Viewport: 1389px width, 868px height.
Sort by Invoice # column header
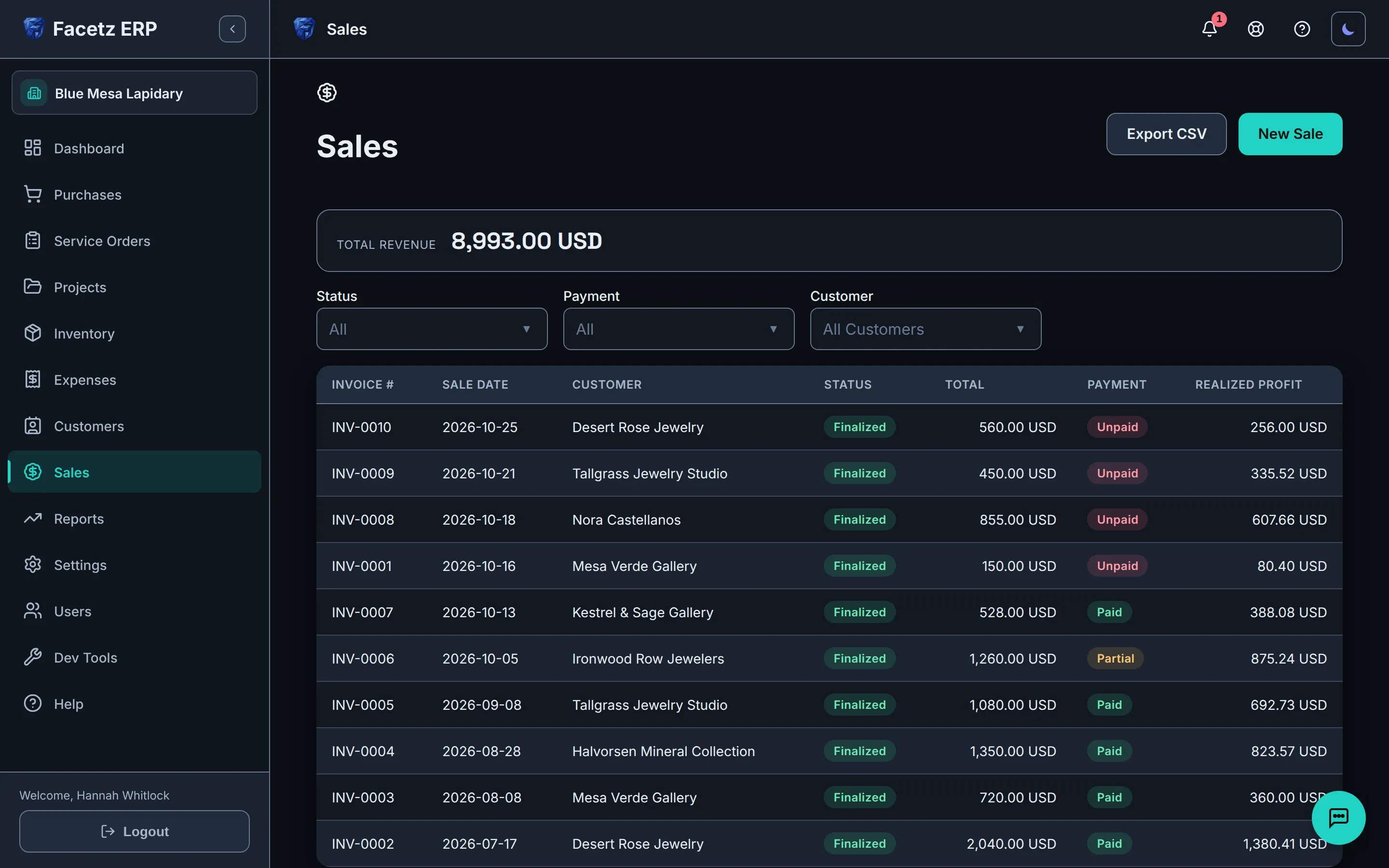(363, 385)
